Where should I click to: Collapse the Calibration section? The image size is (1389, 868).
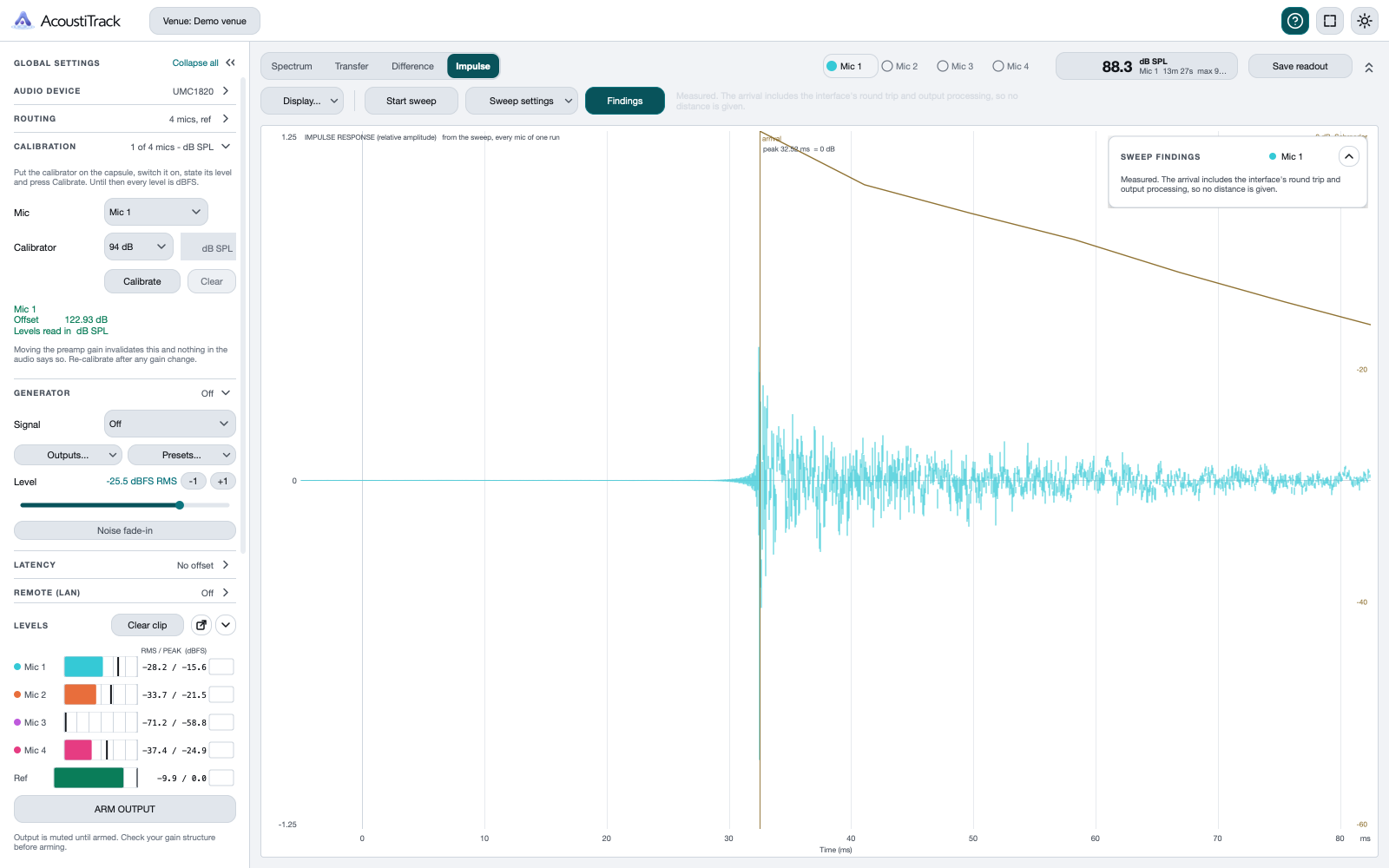pyautogui.click(x=125, y=147)
